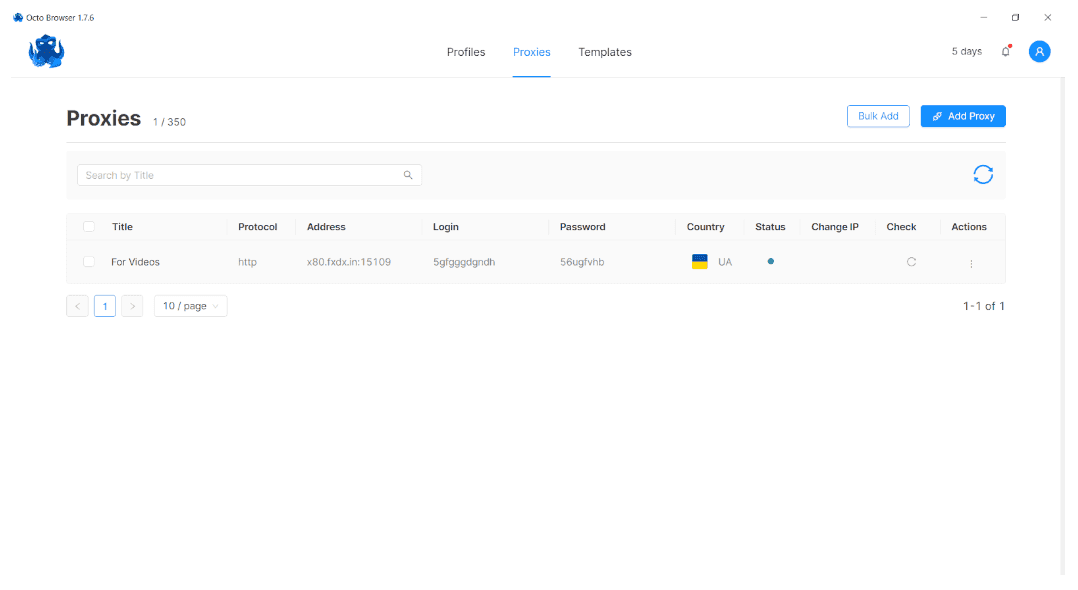The width and height of the screenshot is (1078, 590).
Task: Click the Bulk Add button
Action: tap(878, 116)
